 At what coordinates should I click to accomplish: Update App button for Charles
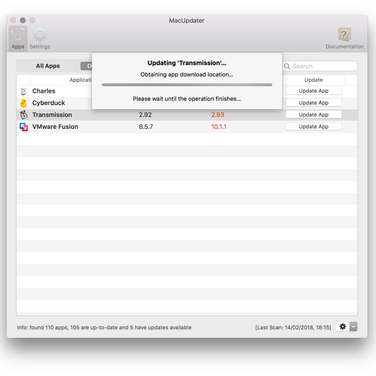pyautogui.click(x=313, y=91)
